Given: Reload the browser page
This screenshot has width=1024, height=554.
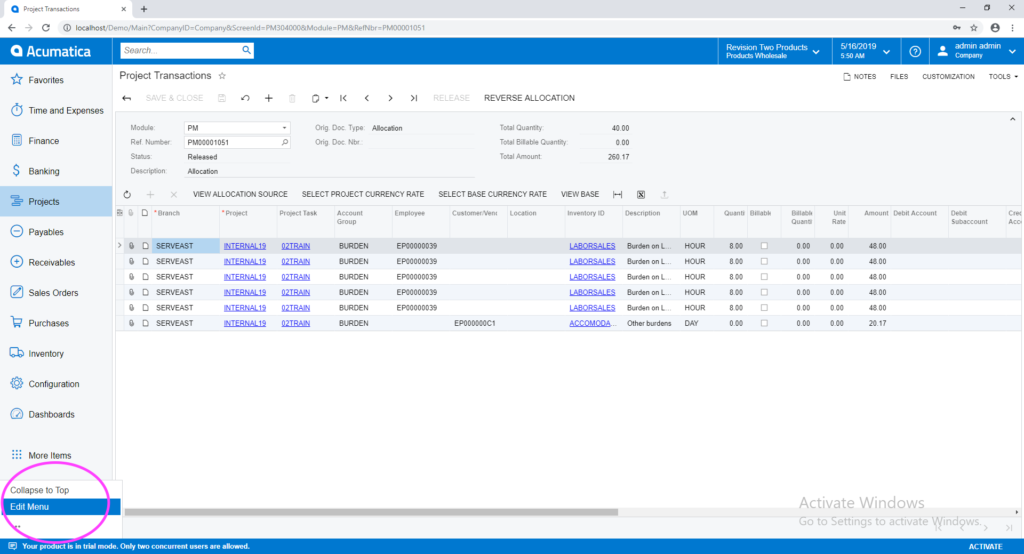Looking at the screenshot, I should (x=46, y=27).
